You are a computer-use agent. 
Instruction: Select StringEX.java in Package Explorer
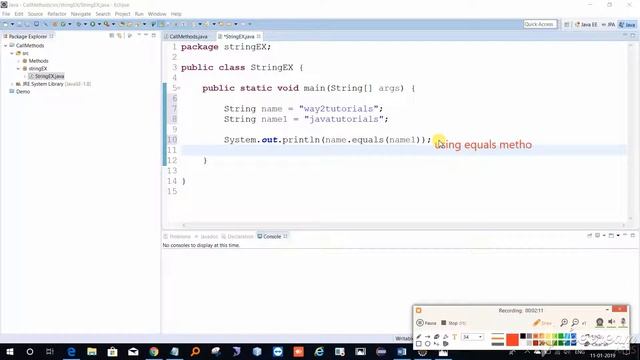[47, 76]
